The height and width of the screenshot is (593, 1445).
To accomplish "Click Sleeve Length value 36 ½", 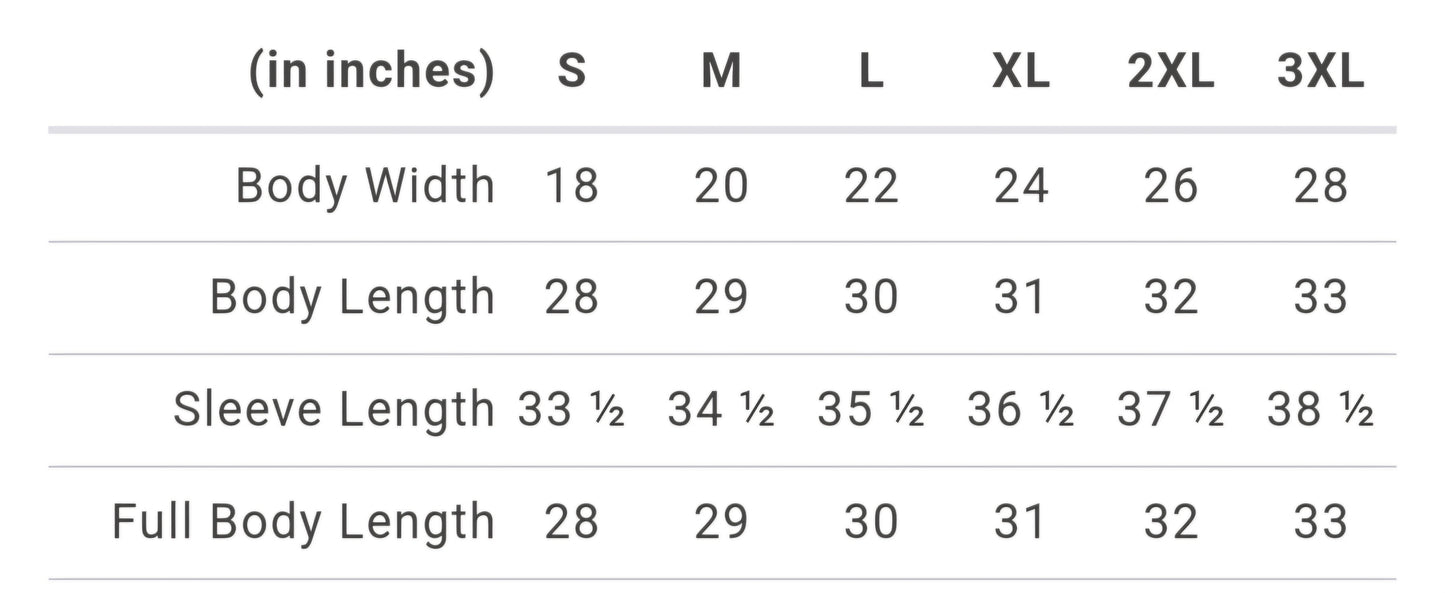I will tap(1021, 410).
